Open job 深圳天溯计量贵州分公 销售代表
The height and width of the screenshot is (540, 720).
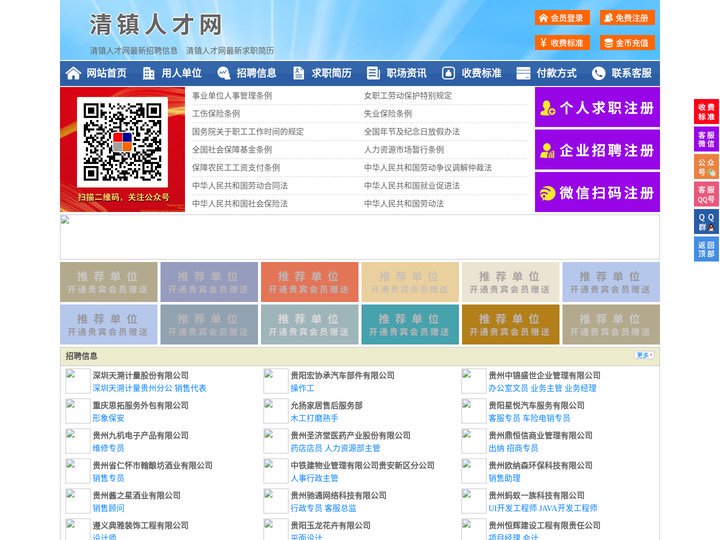tap(149, 388)
